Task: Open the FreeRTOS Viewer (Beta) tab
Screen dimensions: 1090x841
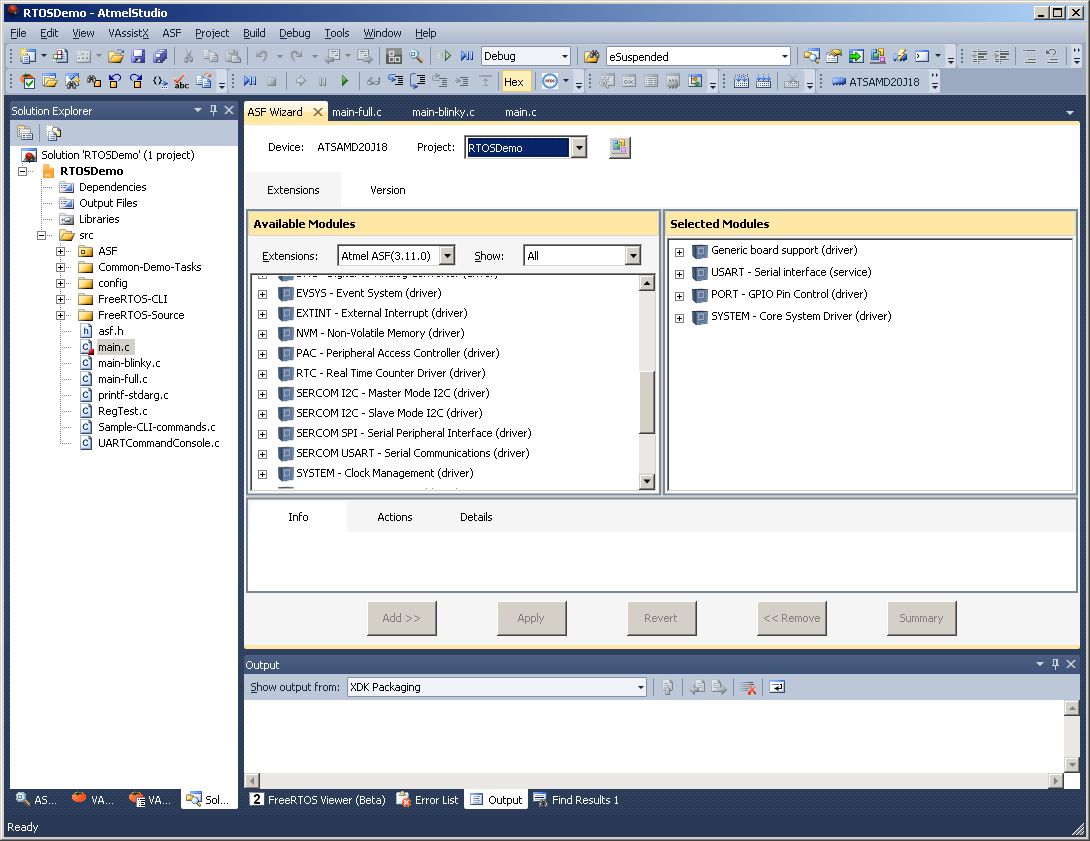Action: pos(318,800)
